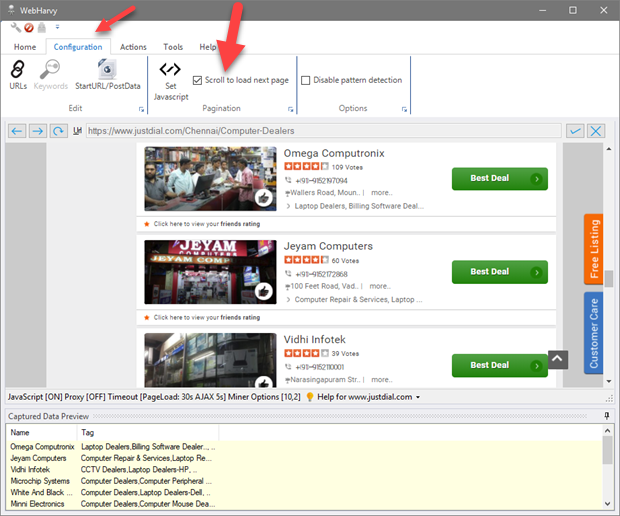Click the browser forward arrow button
This screenshot has width=620, height=516.
tap(38, 131)
